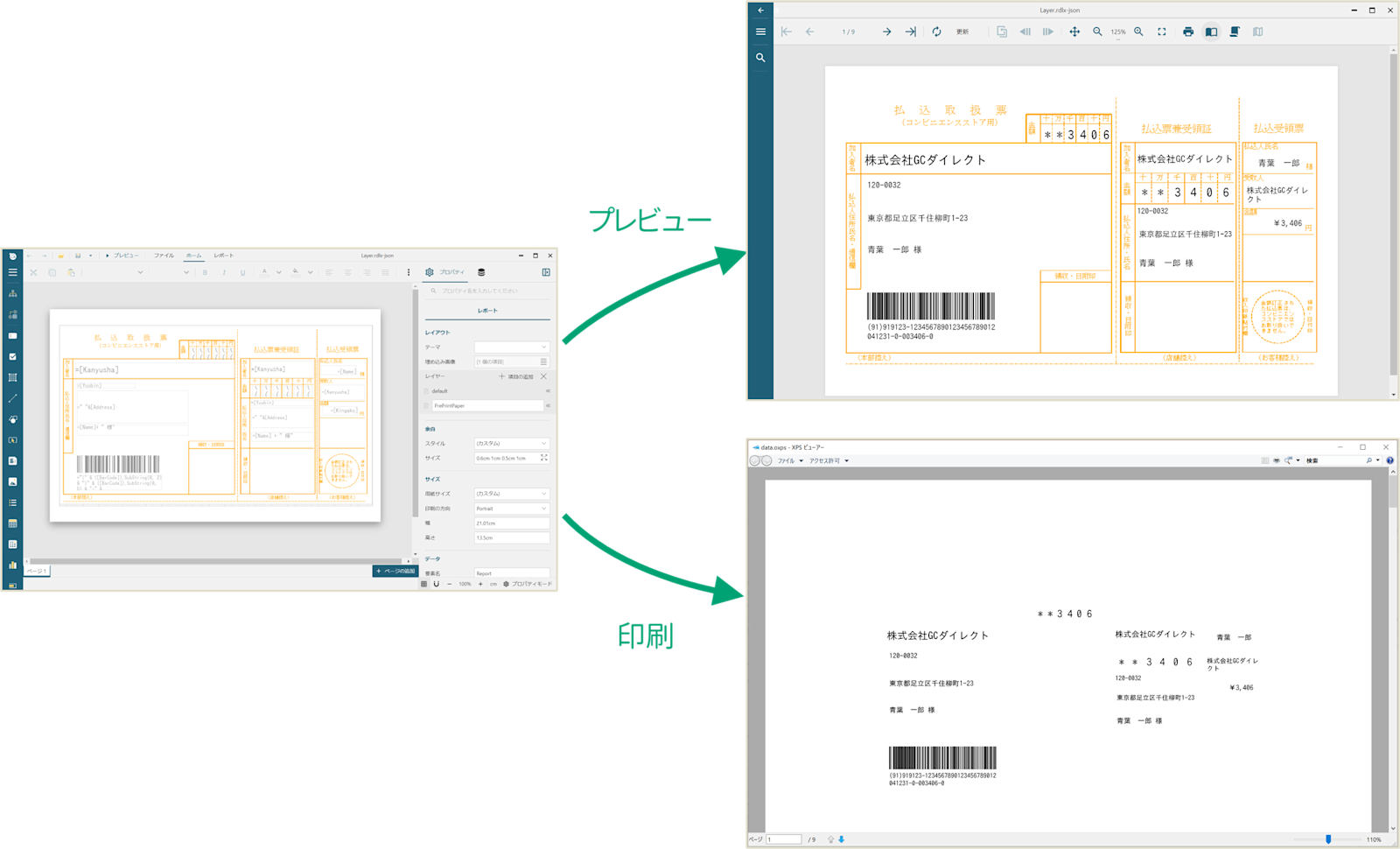The height and width of the screenshot is (849, 1400).
Task: Open the data sources panel icon in designer
Action: pos(481,272)
